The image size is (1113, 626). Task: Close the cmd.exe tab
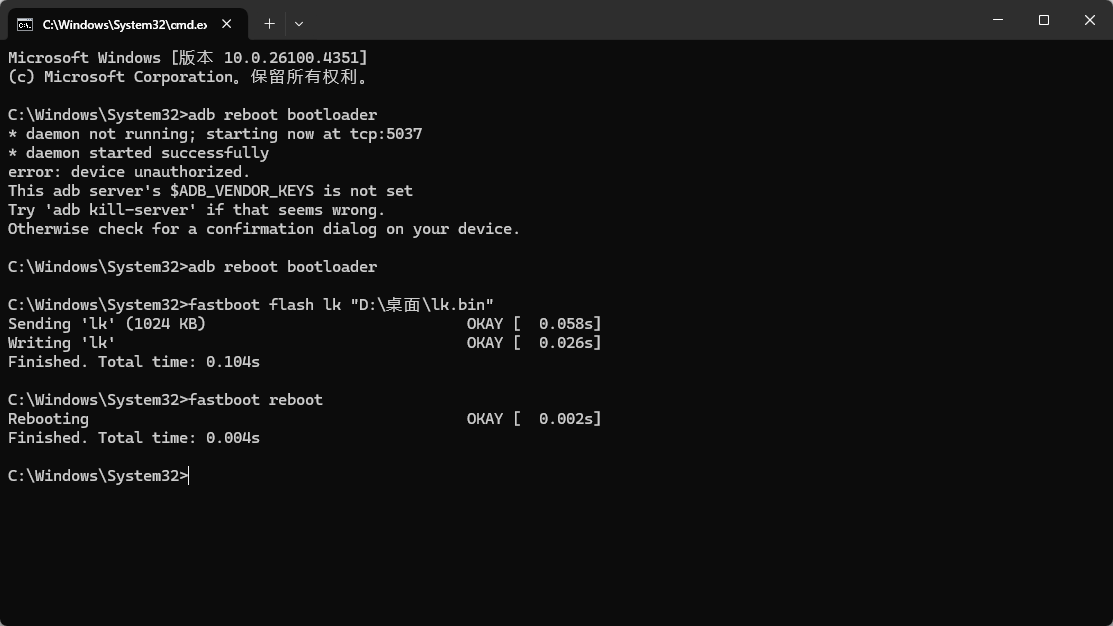pos(226,24)
